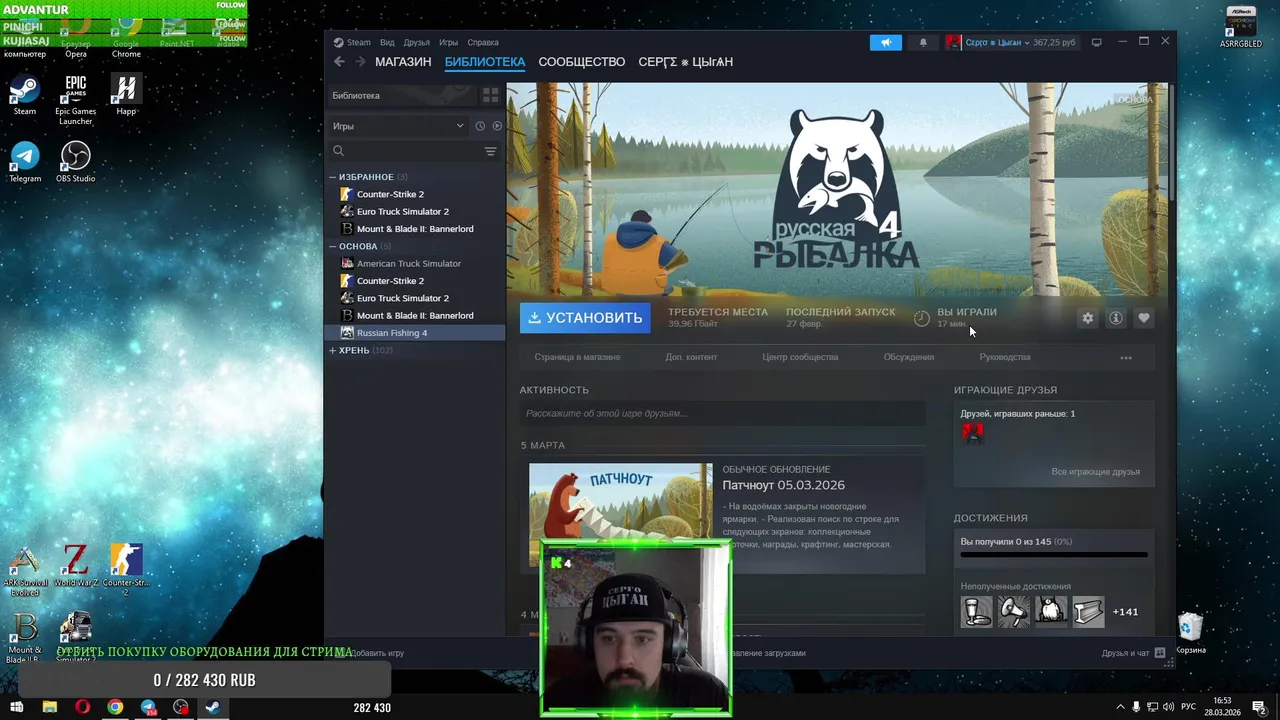Select Russian Fishing 4 in library

click(417, 333)
